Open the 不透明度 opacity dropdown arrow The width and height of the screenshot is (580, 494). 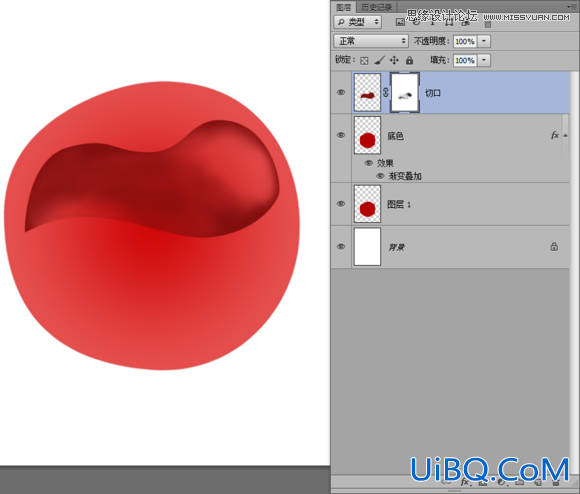[x=484, y=41]
